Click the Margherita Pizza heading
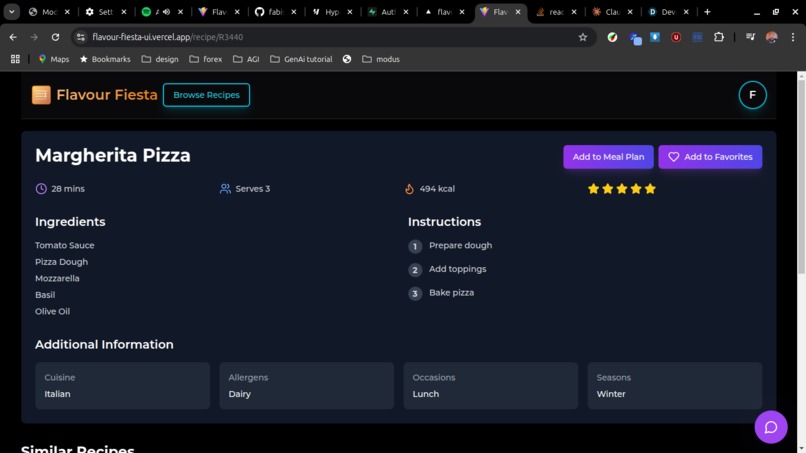The image size is (806, 453). point(113,155)
